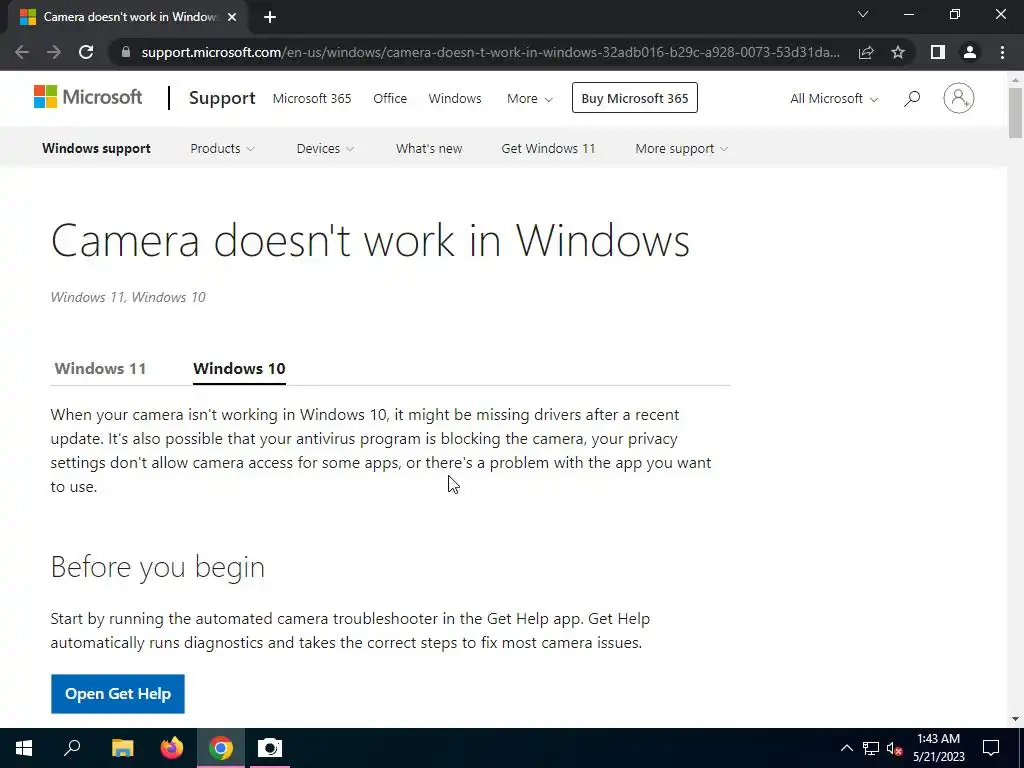This screenshot has height=768, width=1024.
Task: Click the Microsoft logo
Action: [88, 97]
